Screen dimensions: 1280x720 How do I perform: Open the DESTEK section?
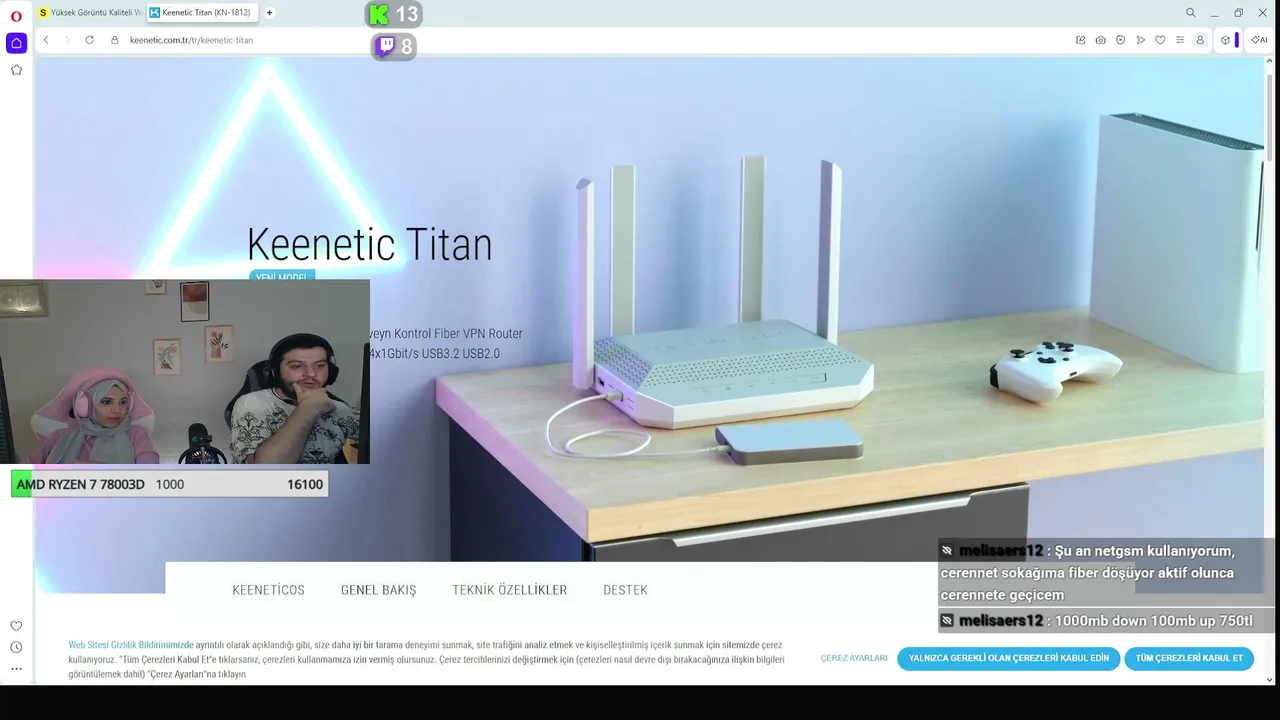pos(625,590)
